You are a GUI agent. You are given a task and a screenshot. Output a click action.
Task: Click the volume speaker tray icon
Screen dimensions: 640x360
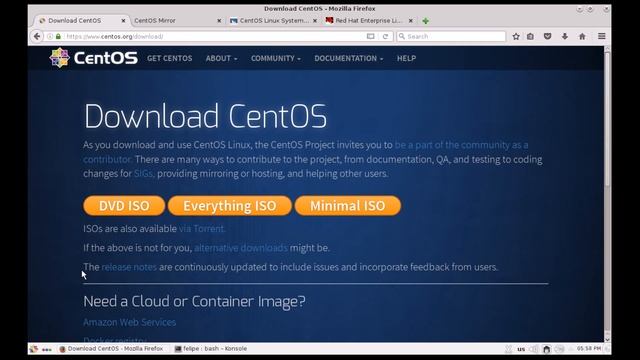tap(534, 349)
